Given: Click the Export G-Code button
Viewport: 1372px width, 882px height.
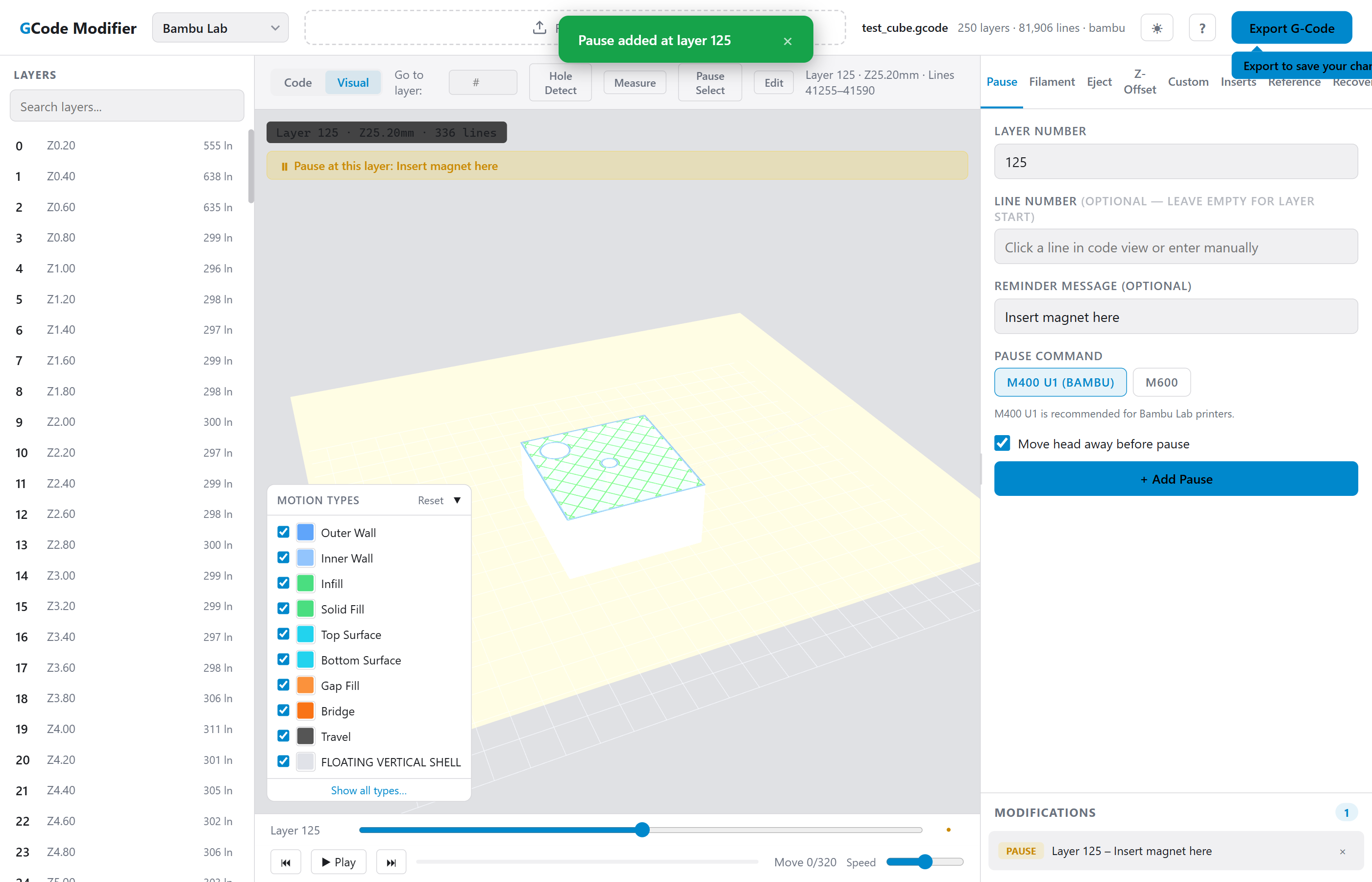Looking at the screenshot, I should (x=1292, y=28).
